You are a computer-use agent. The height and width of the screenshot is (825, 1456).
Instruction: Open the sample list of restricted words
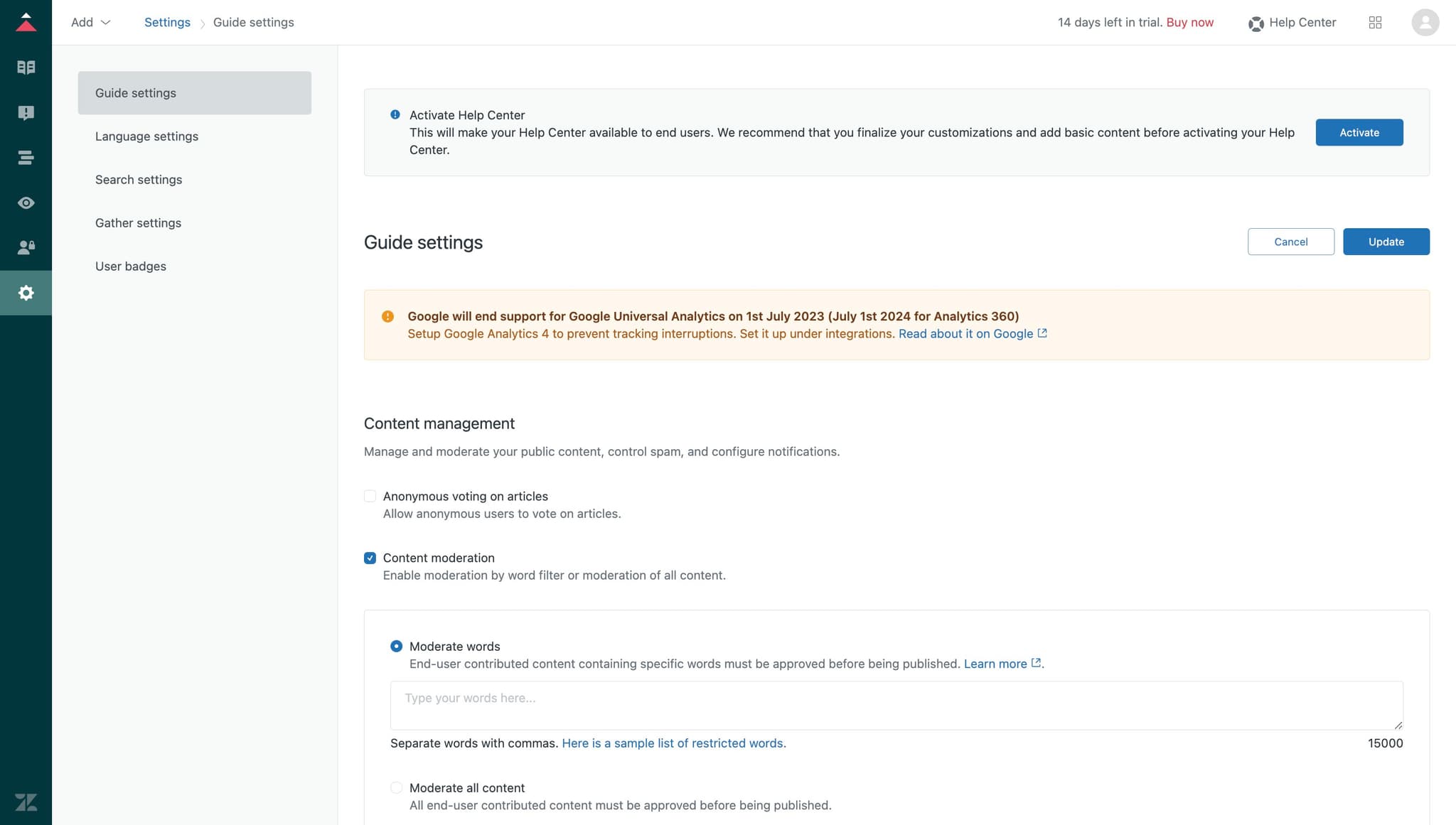click(x=673, y=743)
